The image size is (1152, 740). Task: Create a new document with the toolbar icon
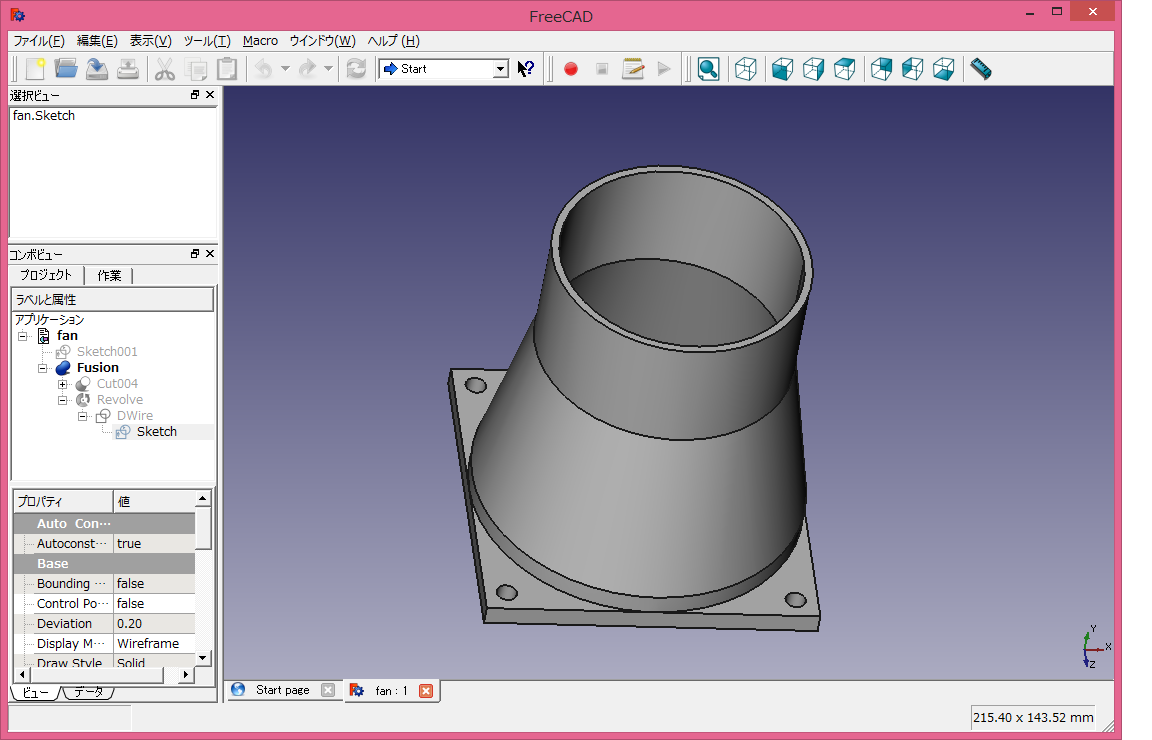[35, 69]
